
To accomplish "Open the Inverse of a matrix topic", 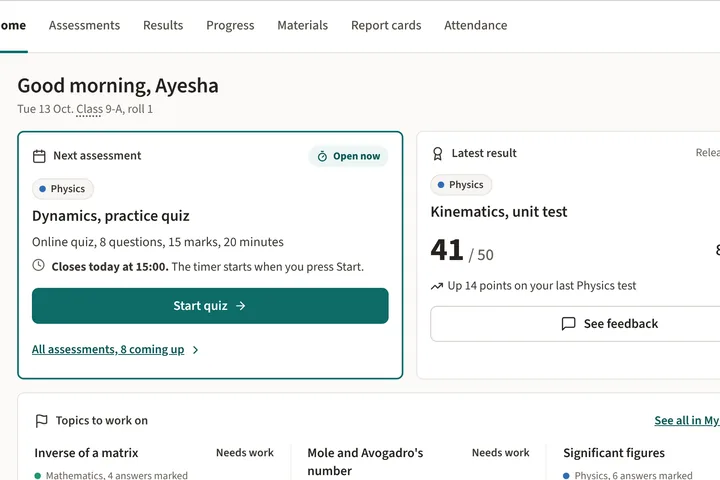I will (86, 453).
